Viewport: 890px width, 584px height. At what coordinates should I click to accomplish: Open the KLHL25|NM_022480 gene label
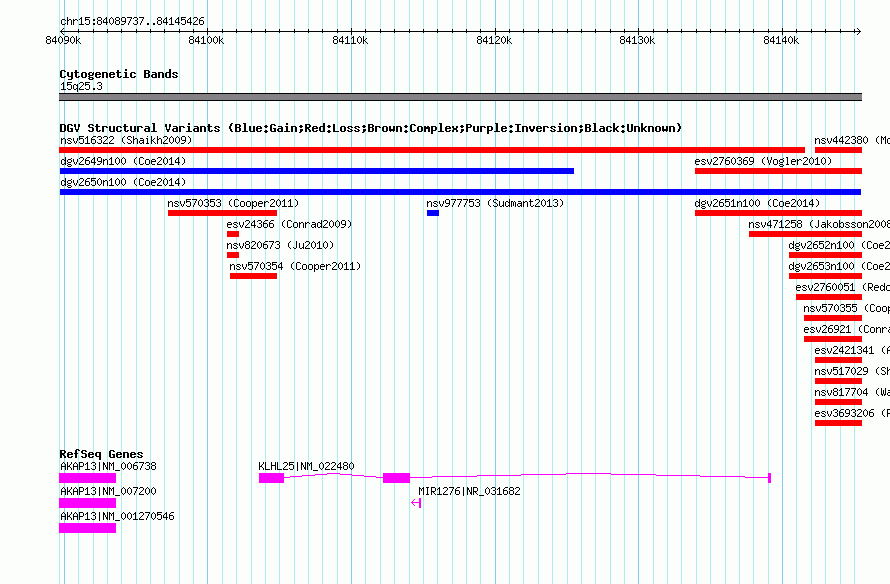(x=306, y=466)
